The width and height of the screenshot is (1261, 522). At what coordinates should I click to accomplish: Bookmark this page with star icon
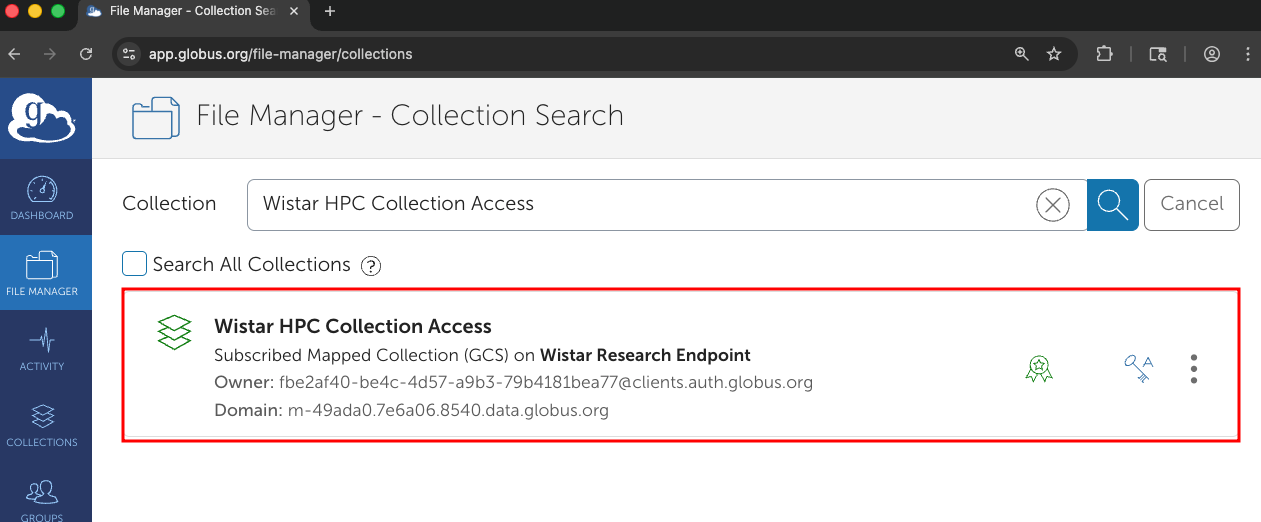coord(1054,54)
